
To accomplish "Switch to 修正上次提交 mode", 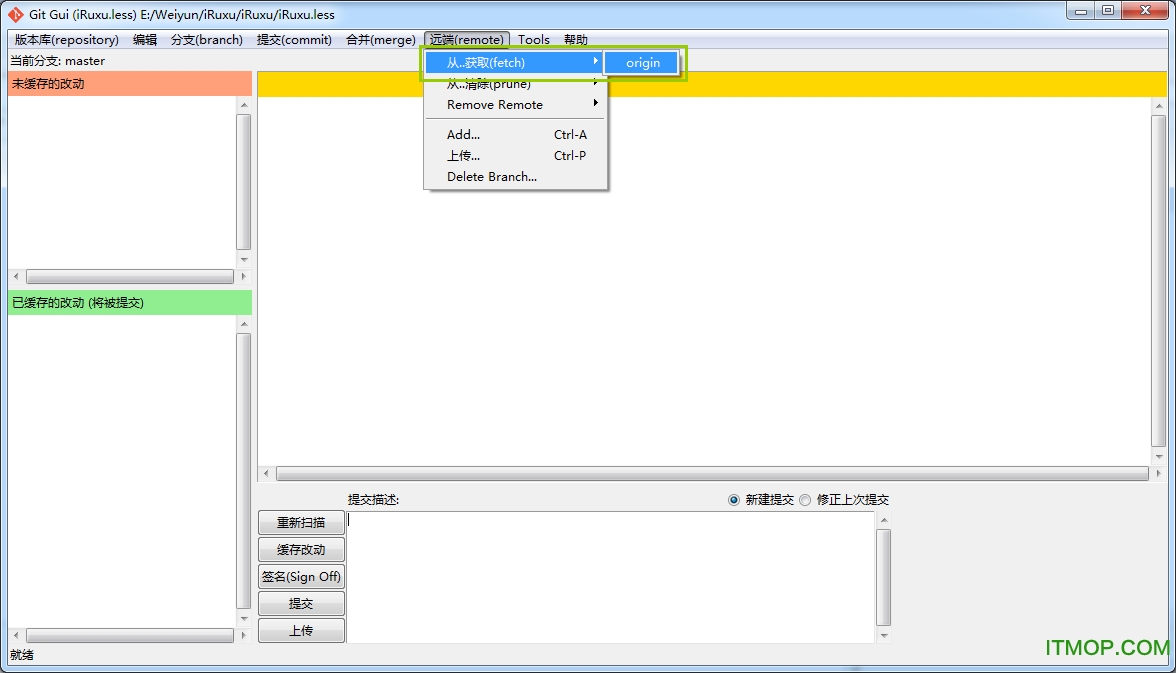I will tap(805, 500).
